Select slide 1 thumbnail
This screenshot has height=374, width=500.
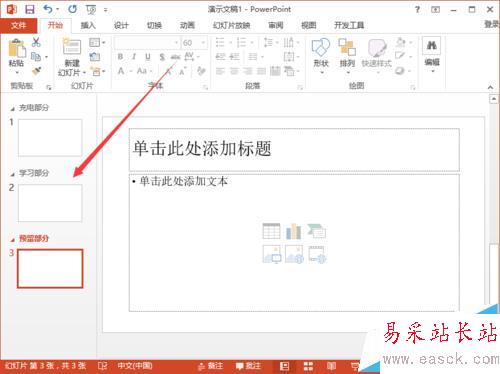(50, 138)
